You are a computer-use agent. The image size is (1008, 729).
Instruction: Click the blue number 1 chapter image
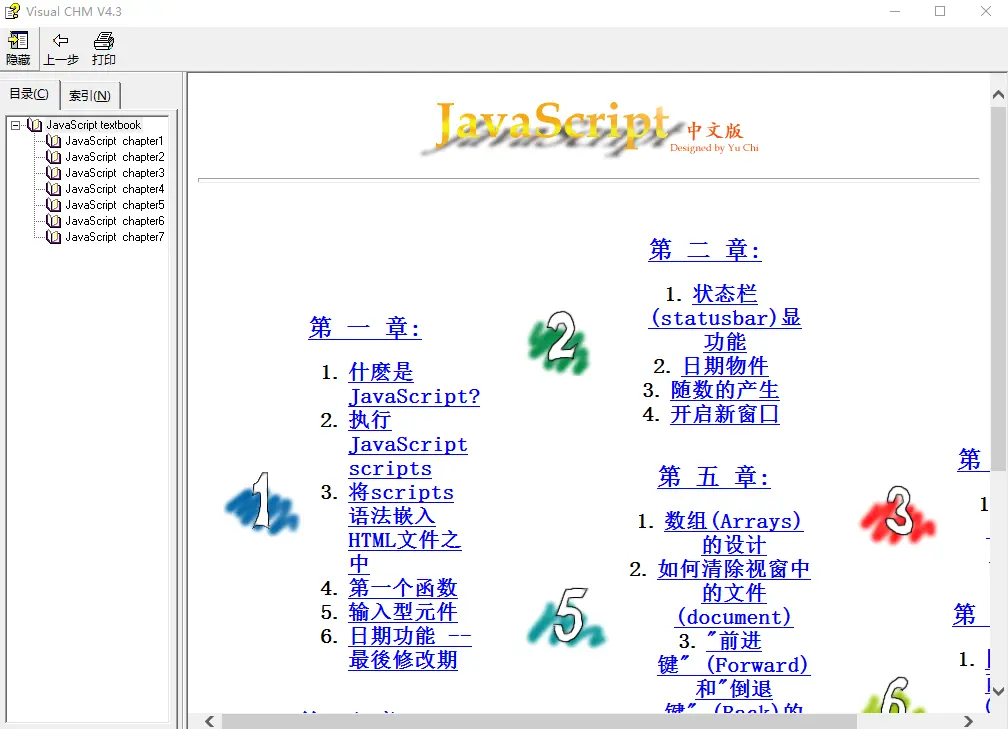point(261,503)
